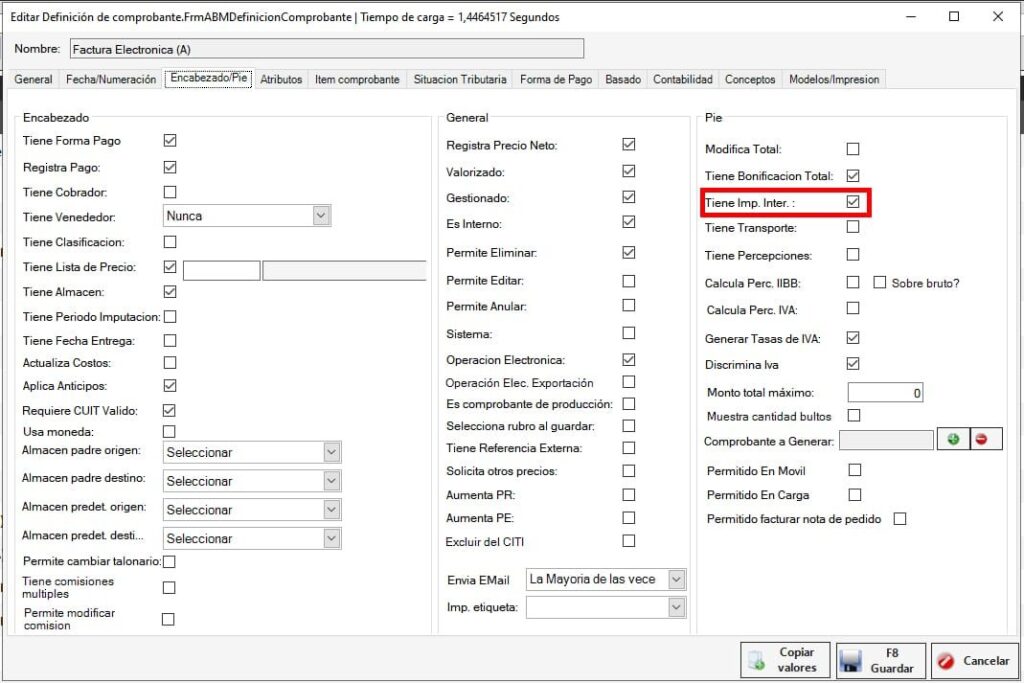This screenshot has height=683, width=1024.
Task: Open the Almacen padre origen dropdown
Action: pos(332,453)
